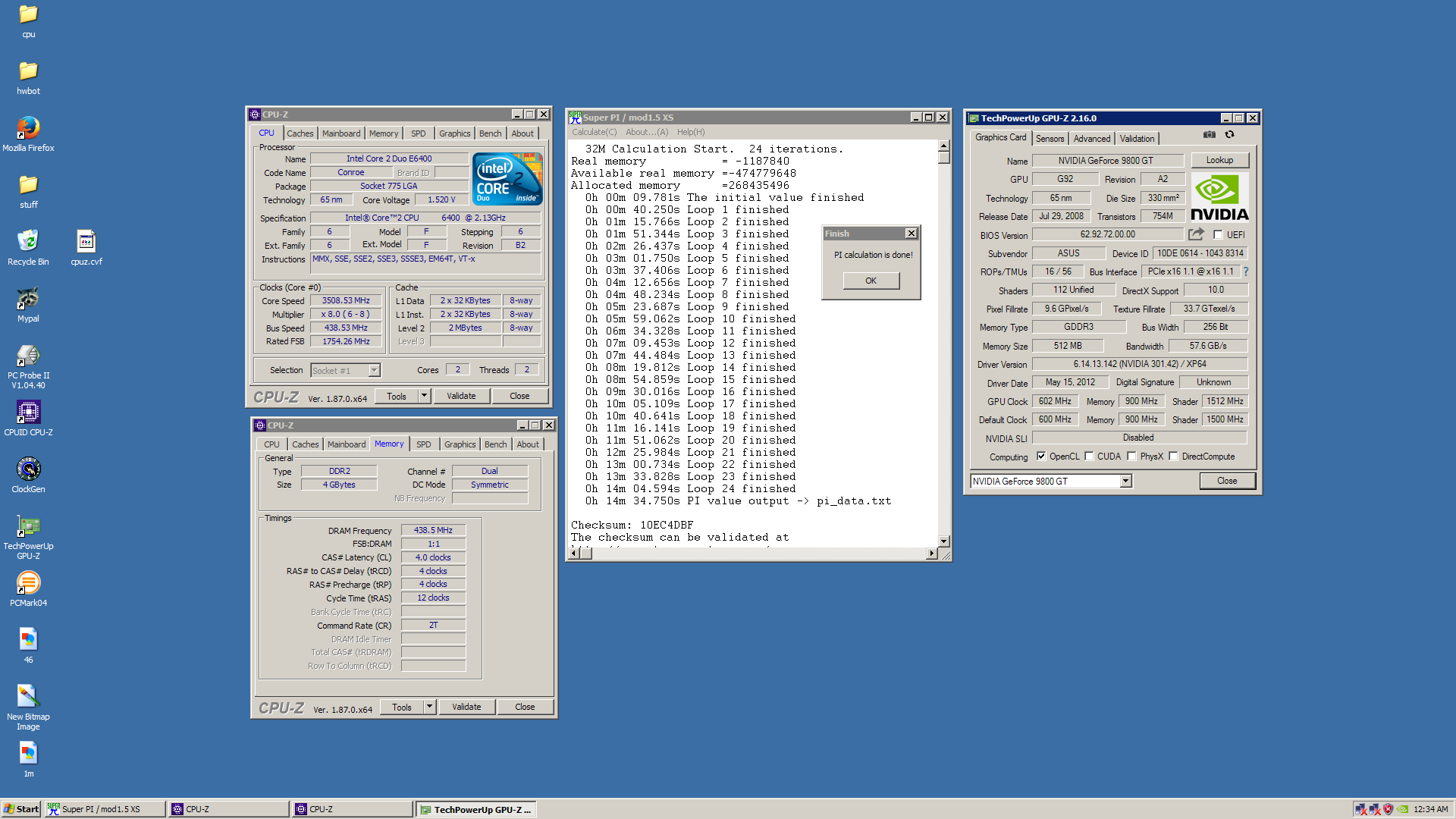This screenshot has width=1456, height=819.
Task: Click Super PI vertical scrollbar up arrow
Action: 944,146
